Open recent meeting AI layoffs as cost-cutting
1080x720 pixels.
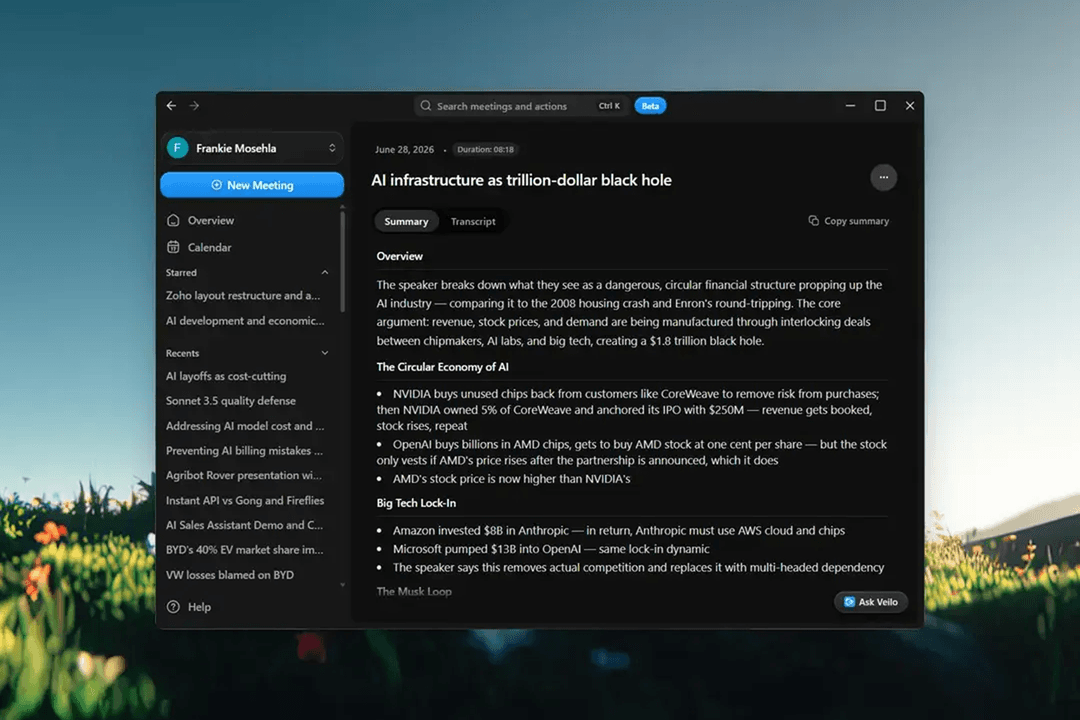click(x=226, y=376)
